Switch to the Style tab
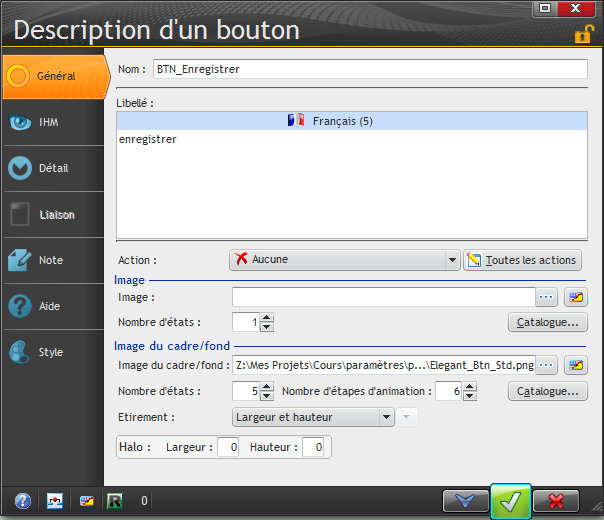Screen dimensions: 604x520 [x=54, y=352]
